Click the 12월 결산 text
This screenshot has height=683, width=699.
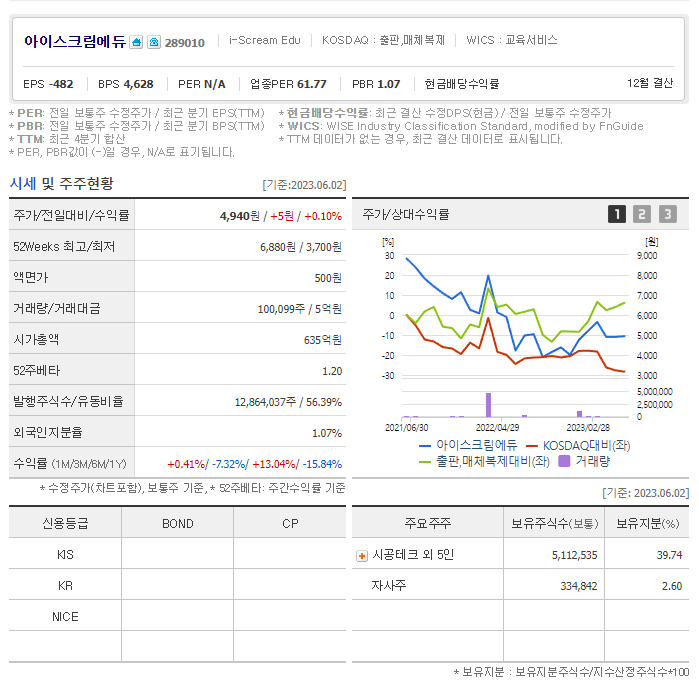click(x=650, y=83)
